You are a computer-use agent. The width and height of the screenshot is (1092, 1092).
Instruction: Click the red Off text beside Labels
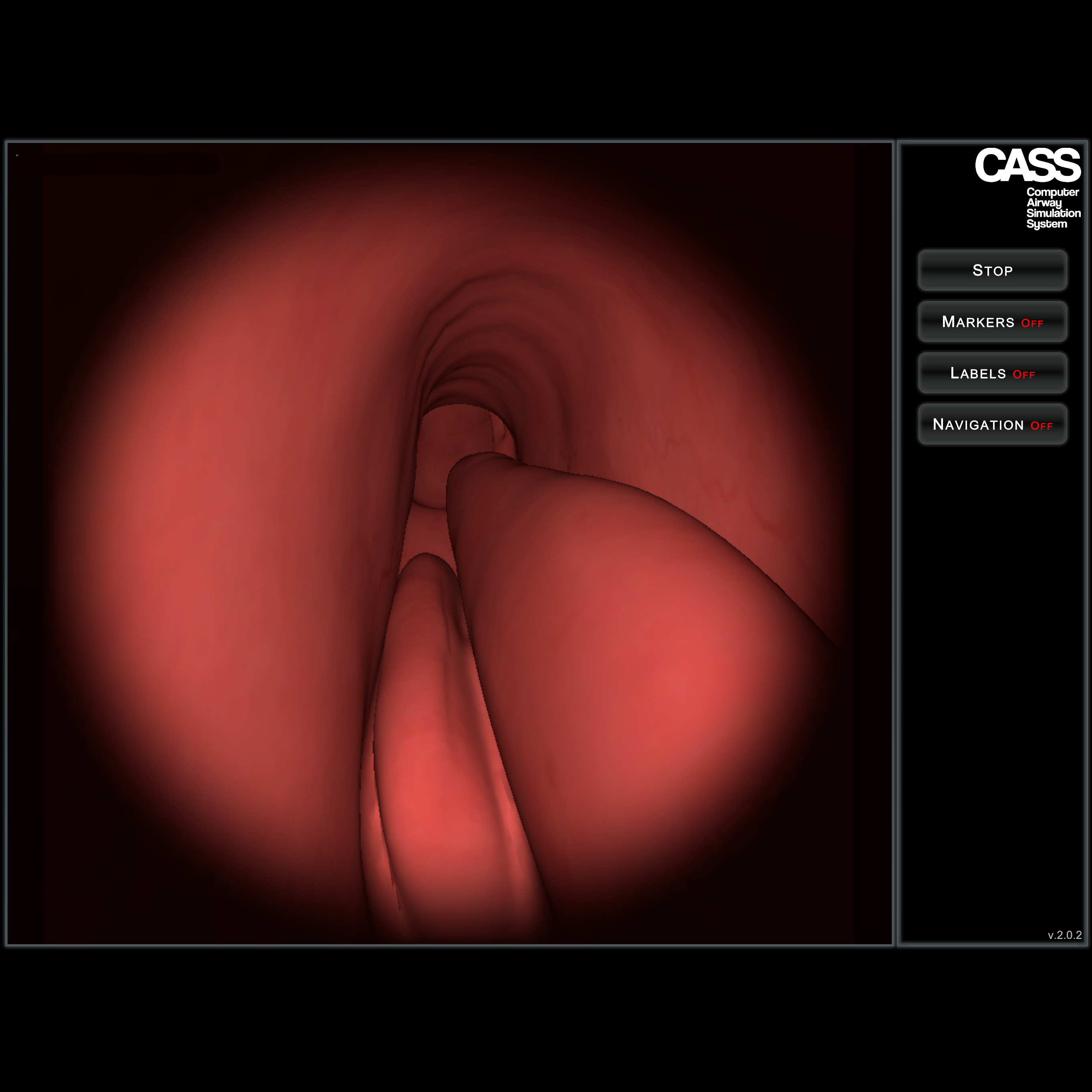tap(1023, 375)
